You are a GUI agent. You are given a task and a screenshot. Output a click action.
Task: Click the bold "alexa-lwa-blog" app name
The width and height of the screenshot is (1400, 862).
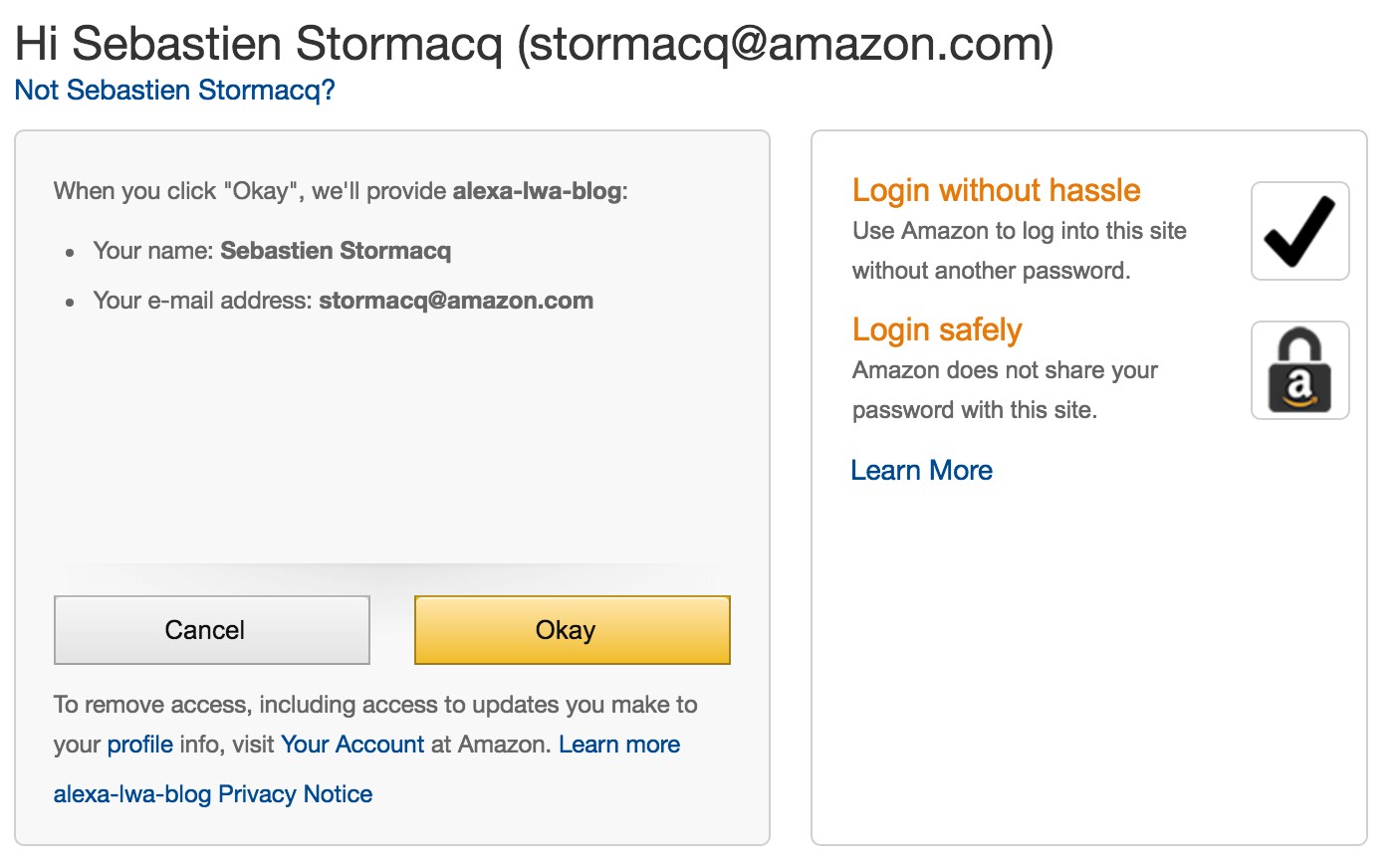pos(538,191)
